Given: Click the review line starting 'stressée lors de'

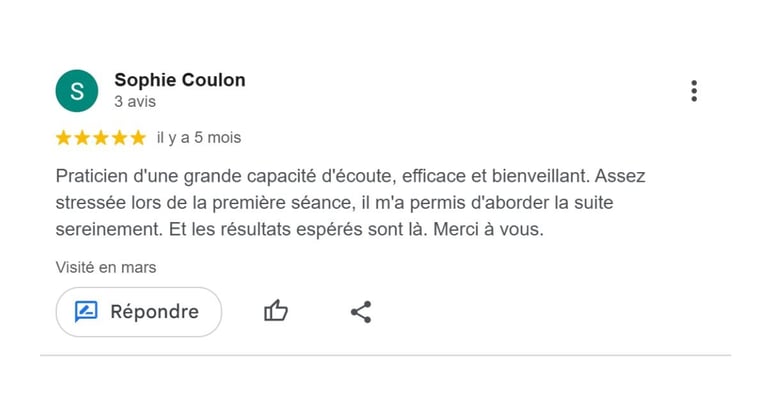Looking at the screenshot, I should click(x=334, y=203).
